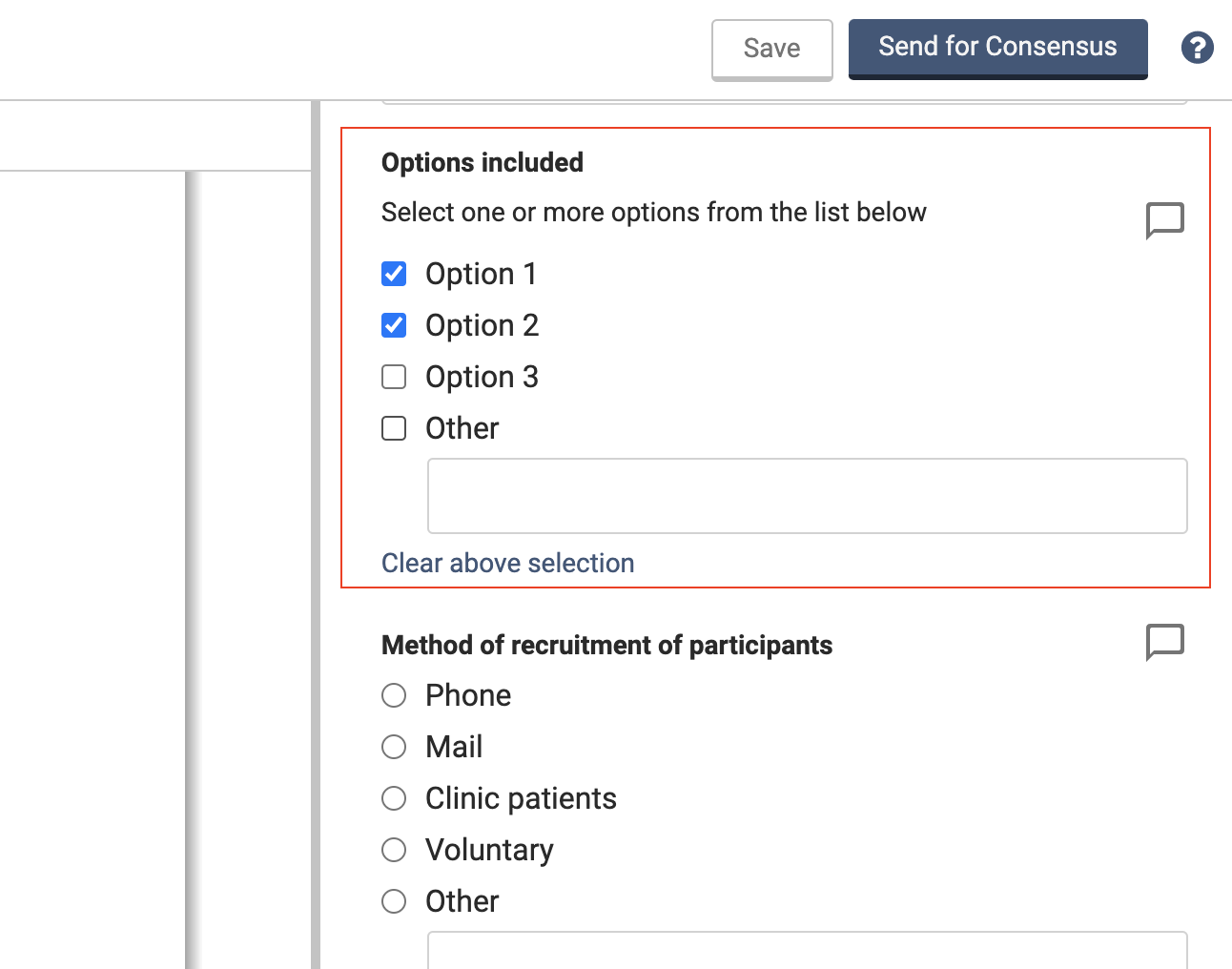Click the help question mark icon

(x=1197, y=48)
